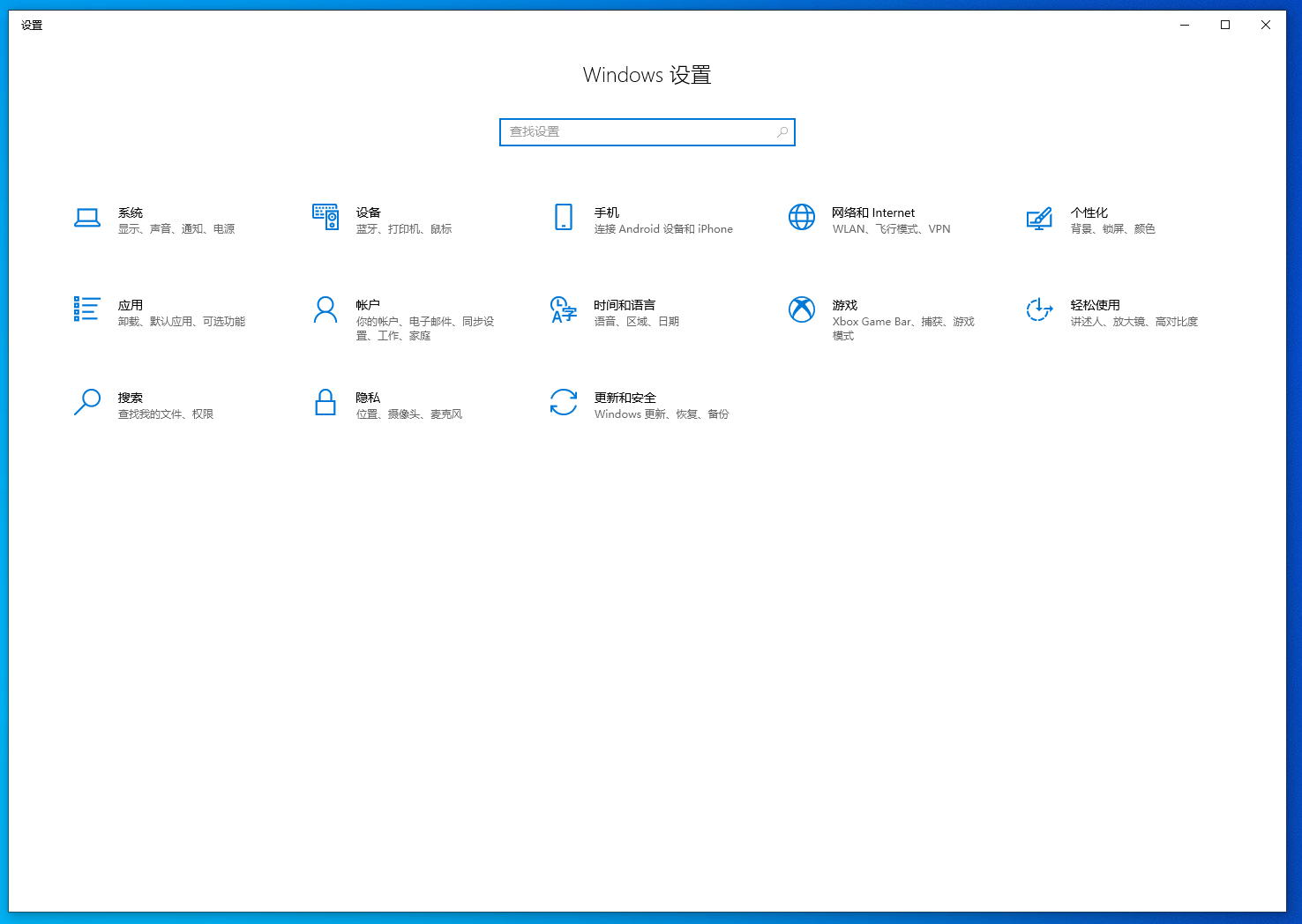The image size is (1302, 924).
Task: Click the text 蓝牙、打印机、鼠标
Action: click(404, 229)
